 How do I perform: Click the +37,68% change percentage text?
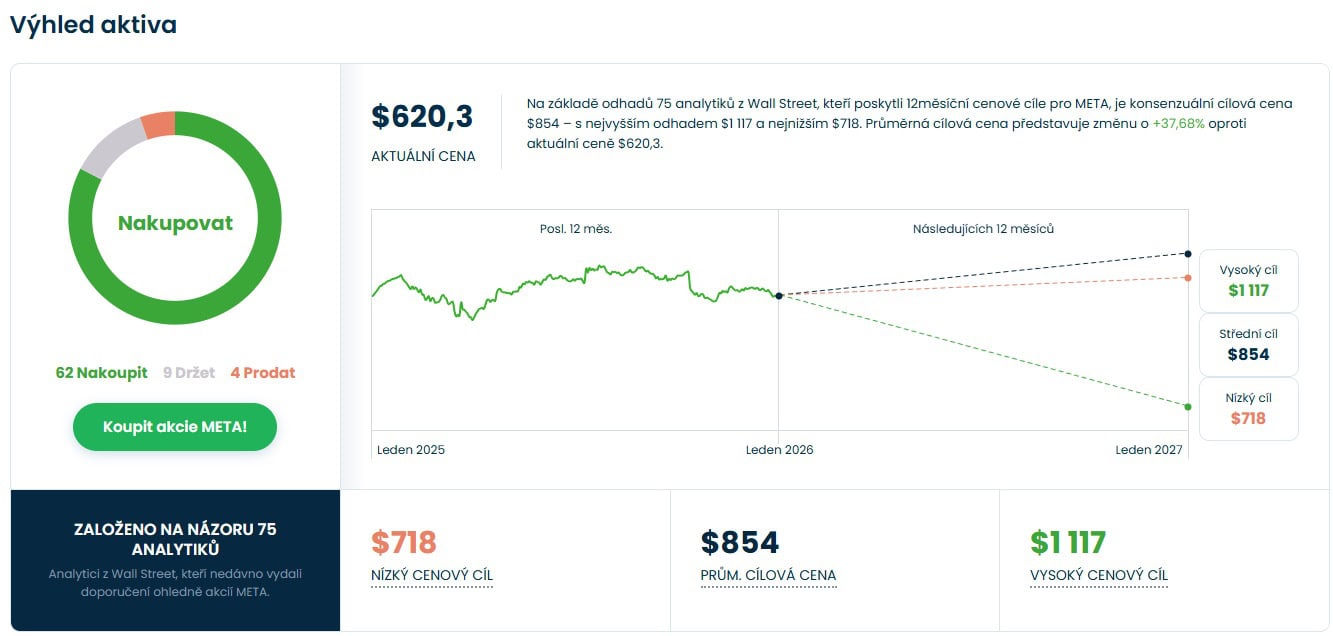[x=1178, y=124]
